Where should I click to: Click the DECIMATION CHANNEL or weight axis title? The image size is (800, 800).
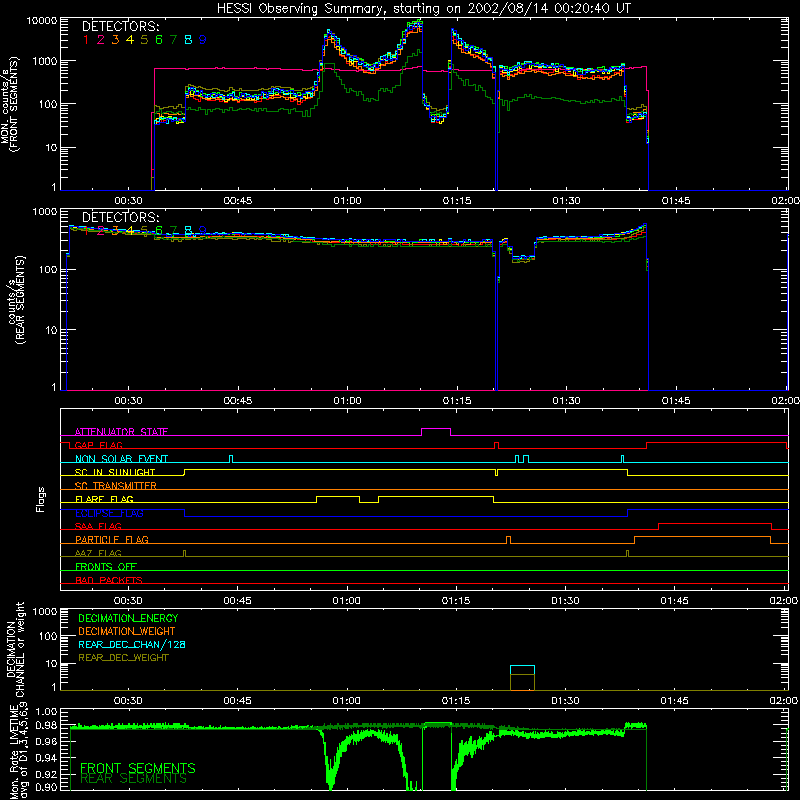tap(14, 649)
